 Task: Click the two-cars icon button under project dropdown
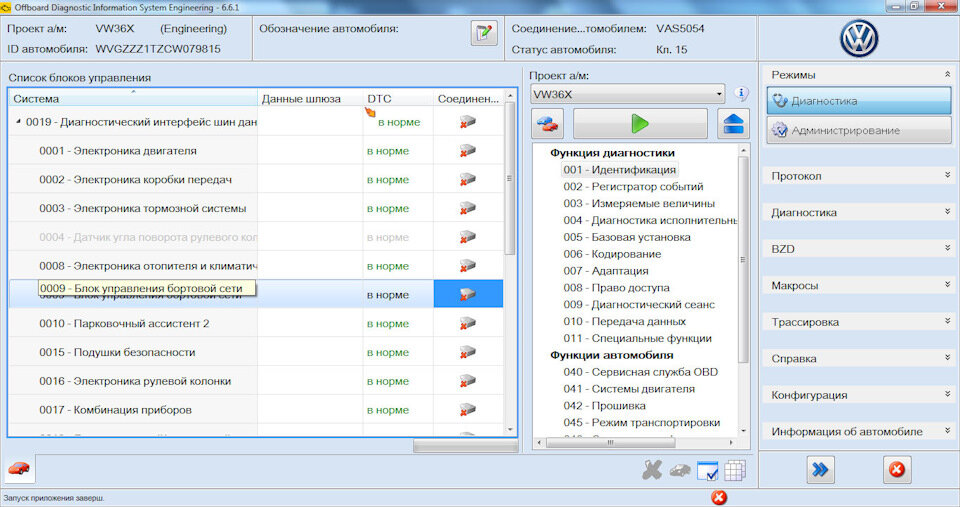click(x=548, y=124)
